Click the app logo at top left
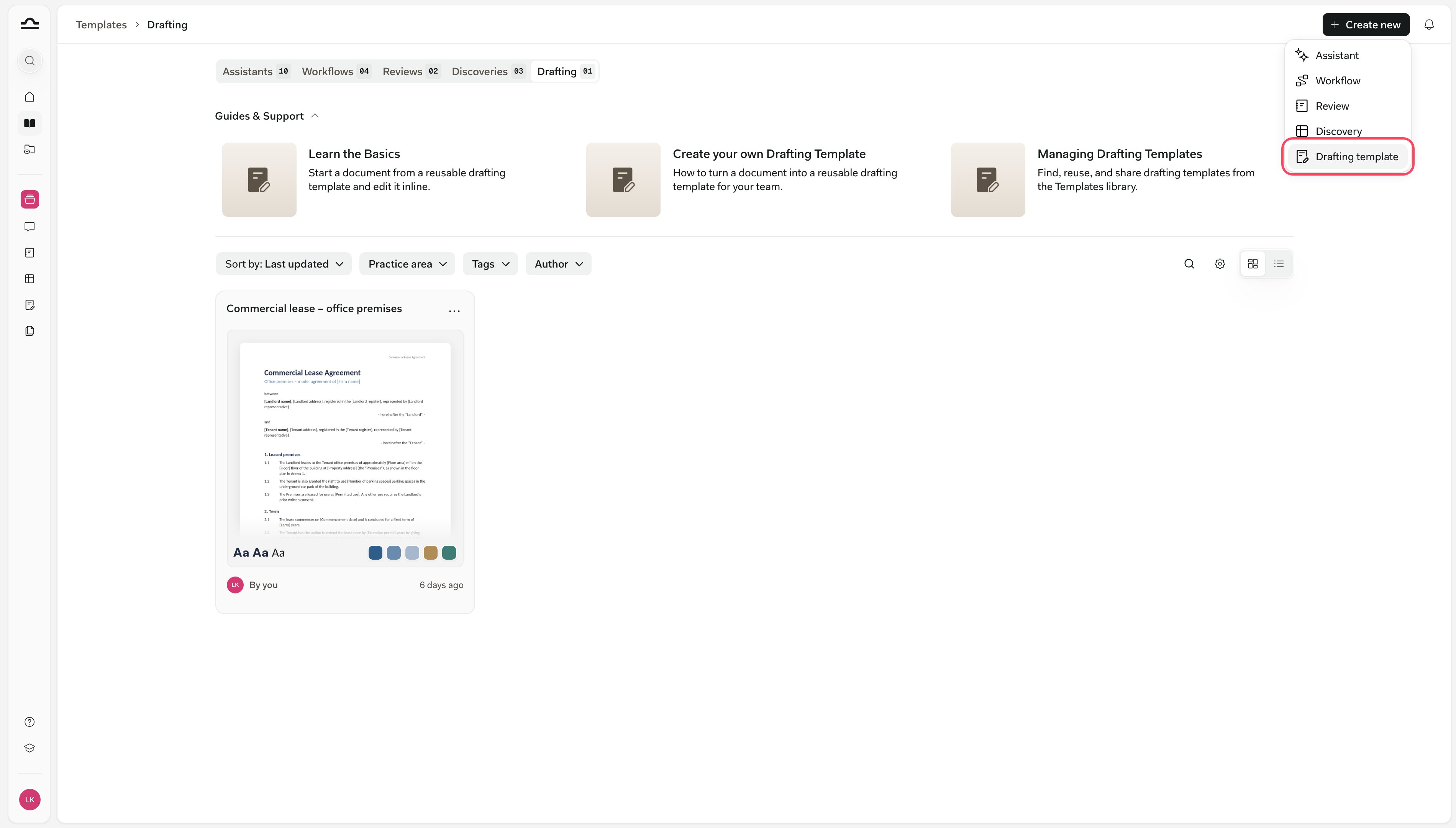 click(30, 24)
